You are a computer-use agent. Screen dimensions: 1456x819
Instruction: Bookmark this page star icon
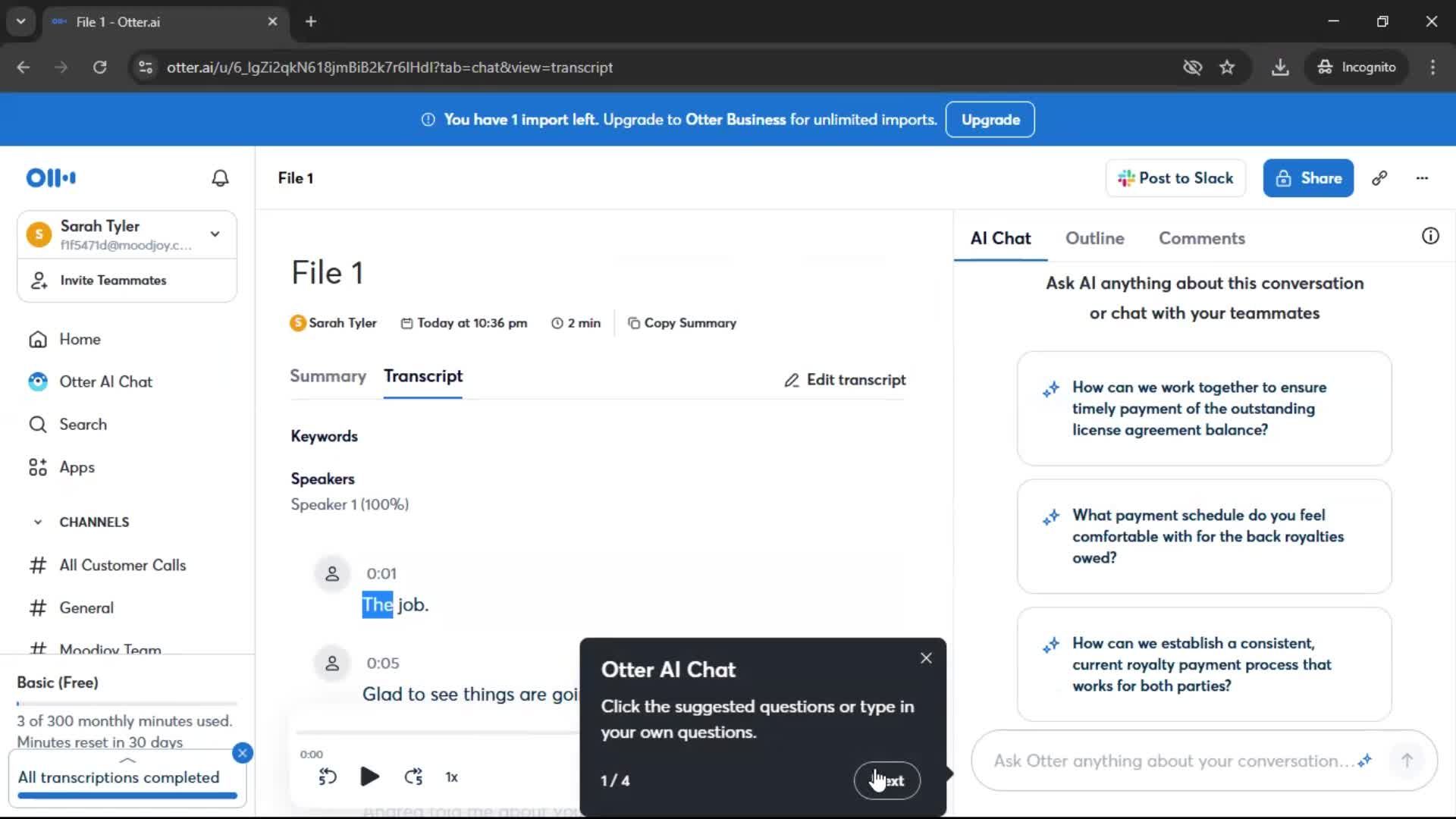(x=1227, y=67)
